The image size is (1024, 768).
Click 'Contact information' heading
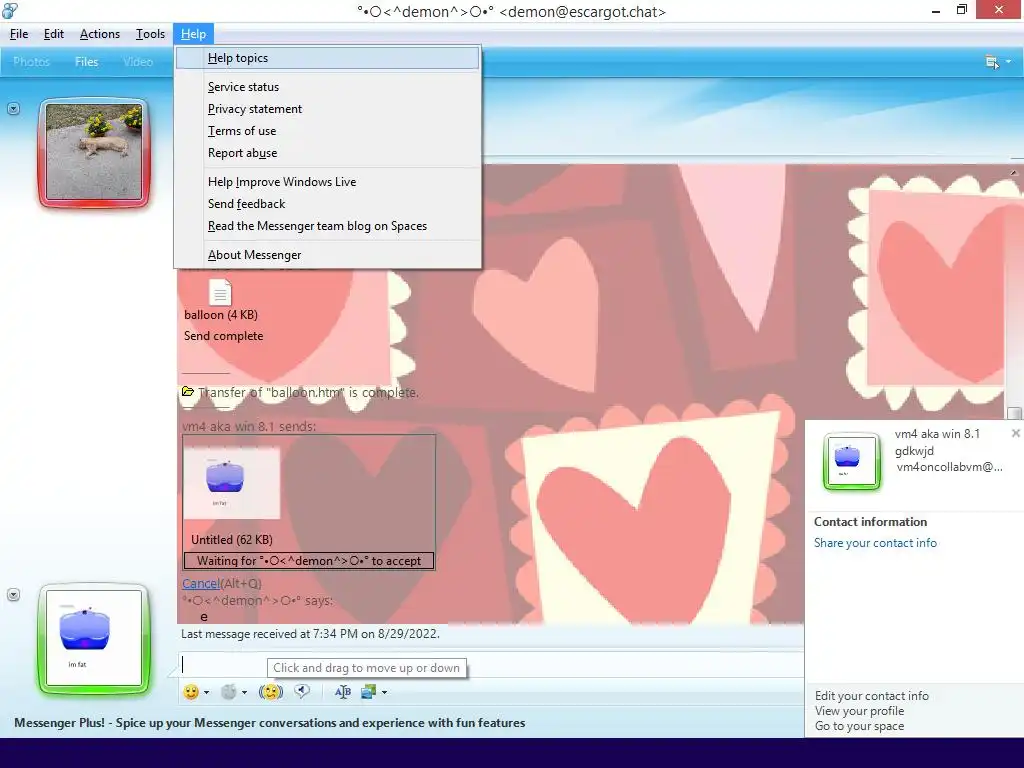(871, 522)
